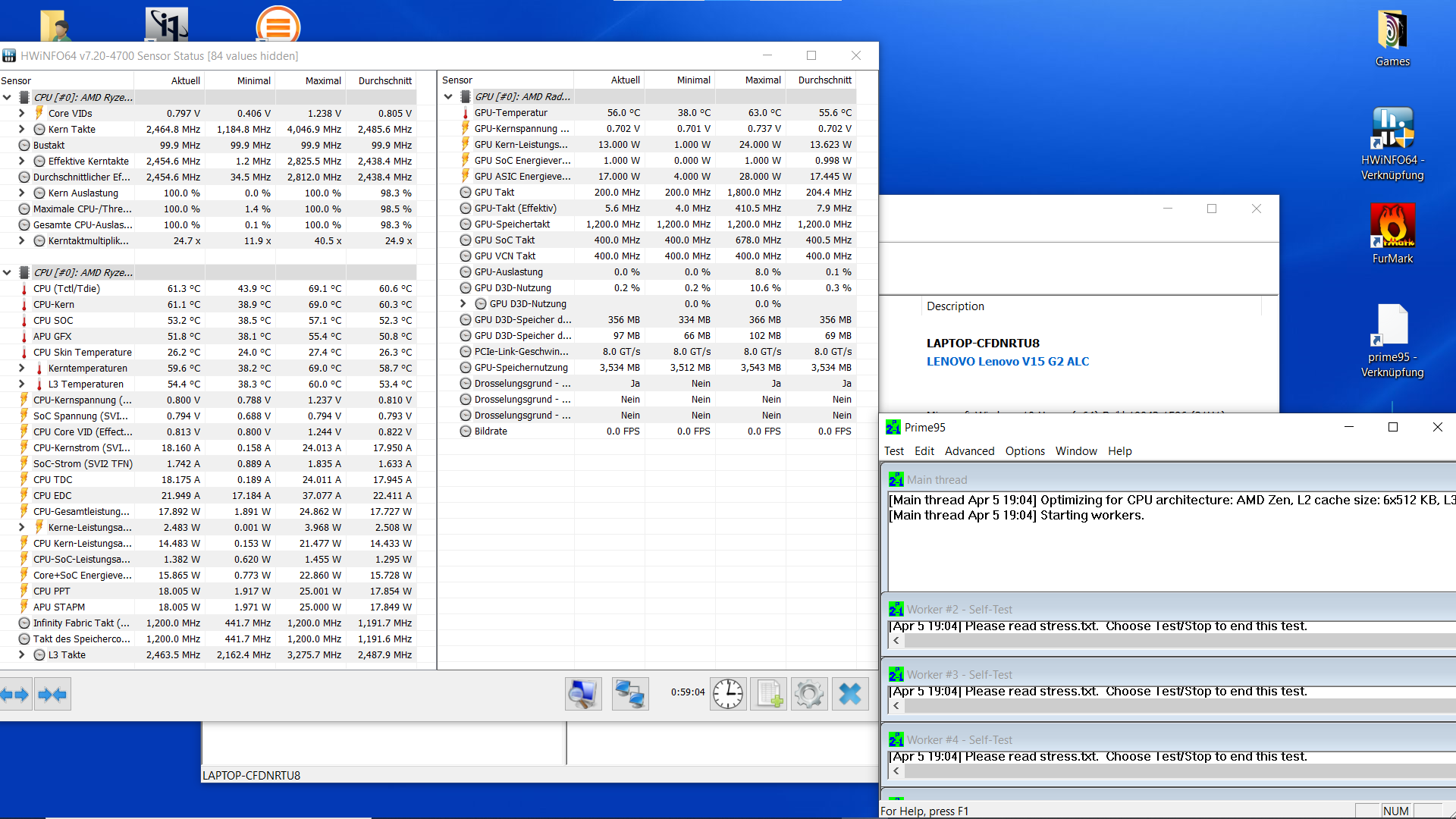Open sensor settings gear icon
Viewport: 1456px width, 819px height.
[x=808, y=694]
